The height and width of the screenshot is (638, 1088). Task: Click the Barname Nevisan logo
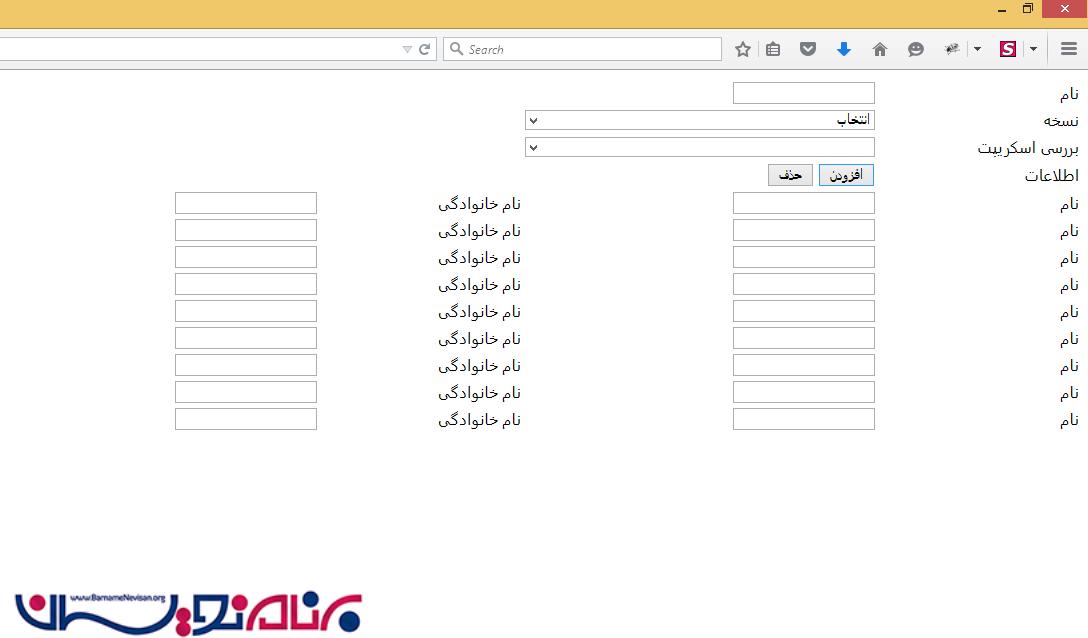187,611
